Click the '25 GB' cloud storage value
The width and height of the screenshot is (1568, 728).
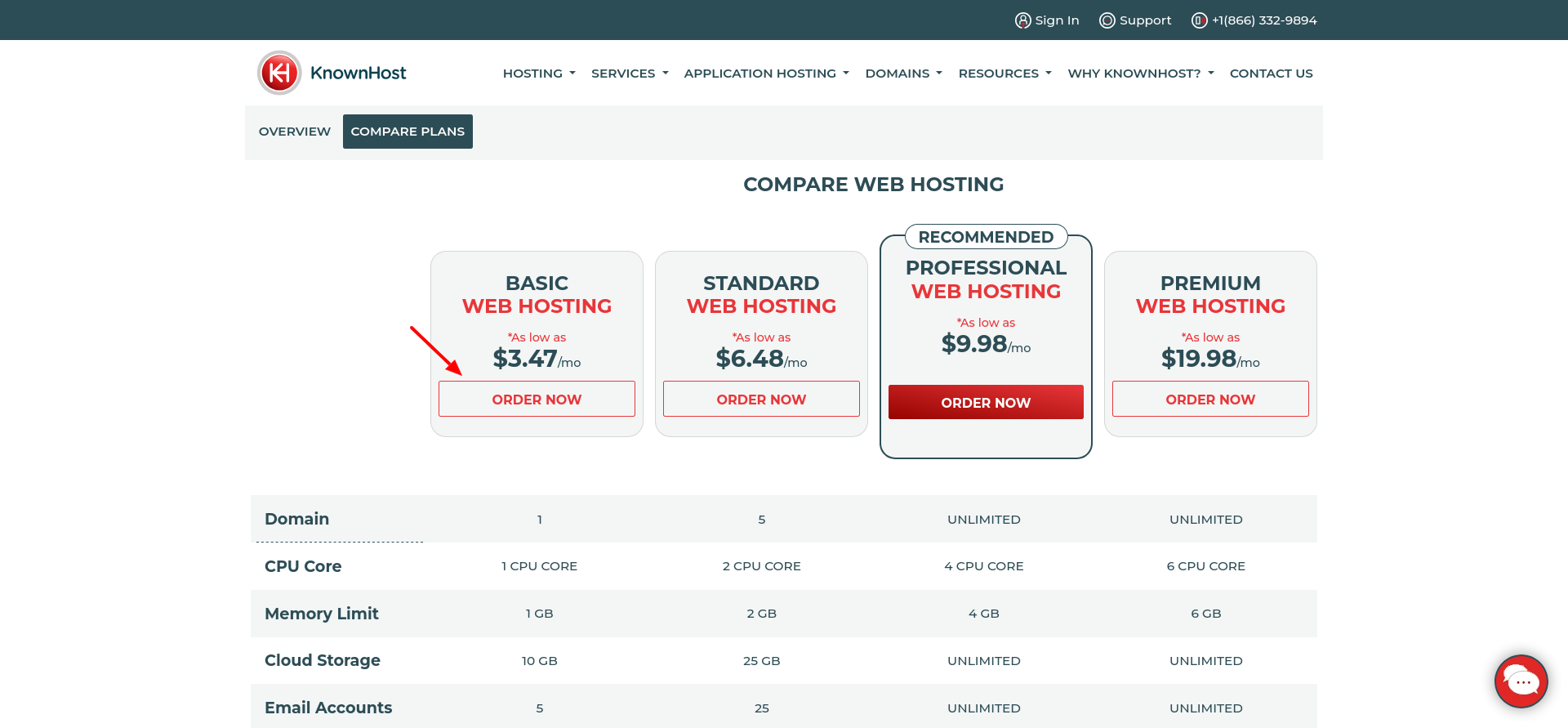[761, 661]
